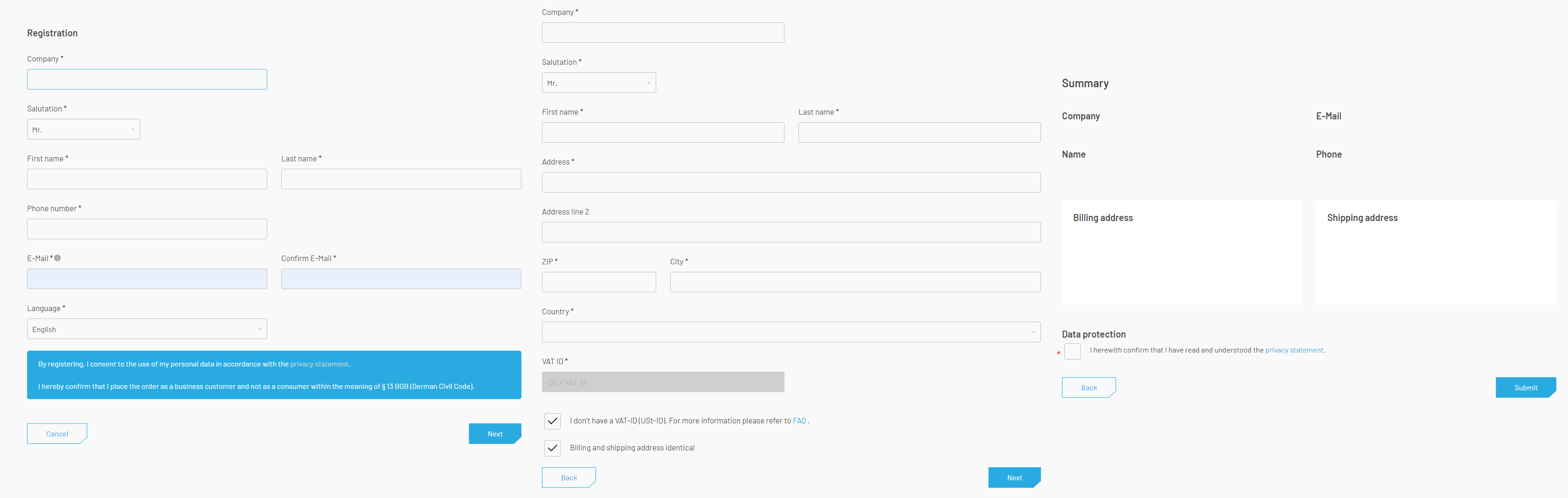The height and width of the screenshot is (498, 1568).
Task: Click Back on the Summary step
Action: click(1089, 388)
